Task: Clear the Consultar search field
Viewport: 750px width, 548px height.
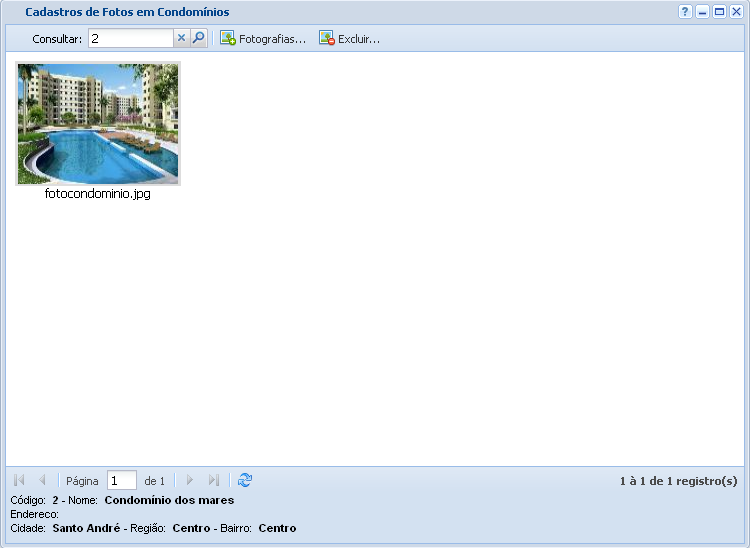Action: pyautogui.click(x=181, y=39)
